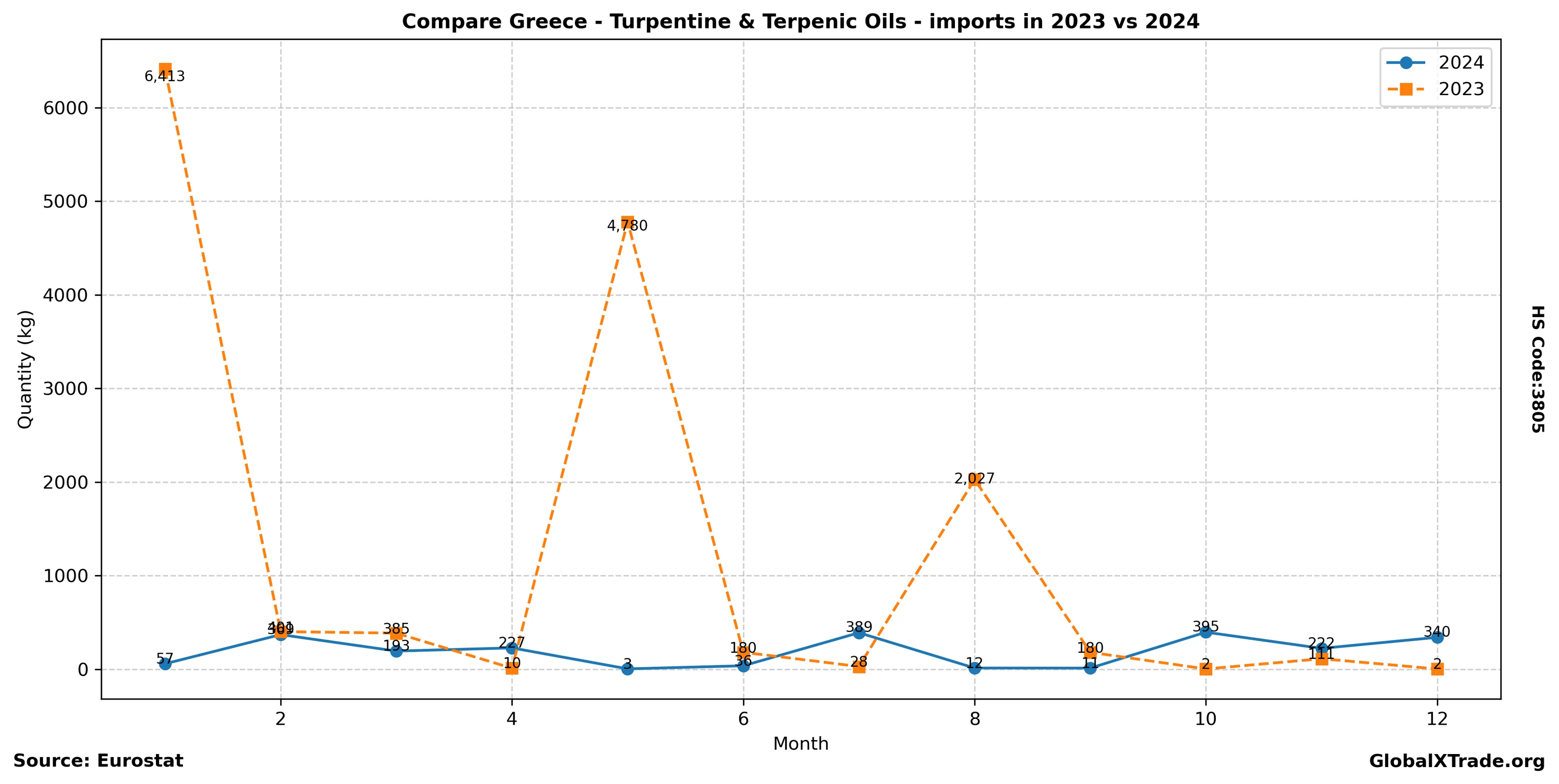Click the blue 57 marker at month 1
This screenshot has width=1559, height=784.
point(165,664)
